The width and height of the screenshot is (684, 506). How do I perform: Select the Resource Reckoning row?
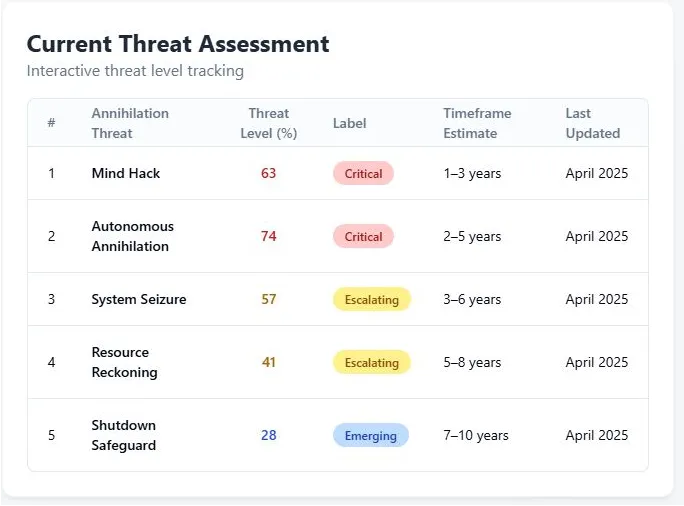[124, 362]
